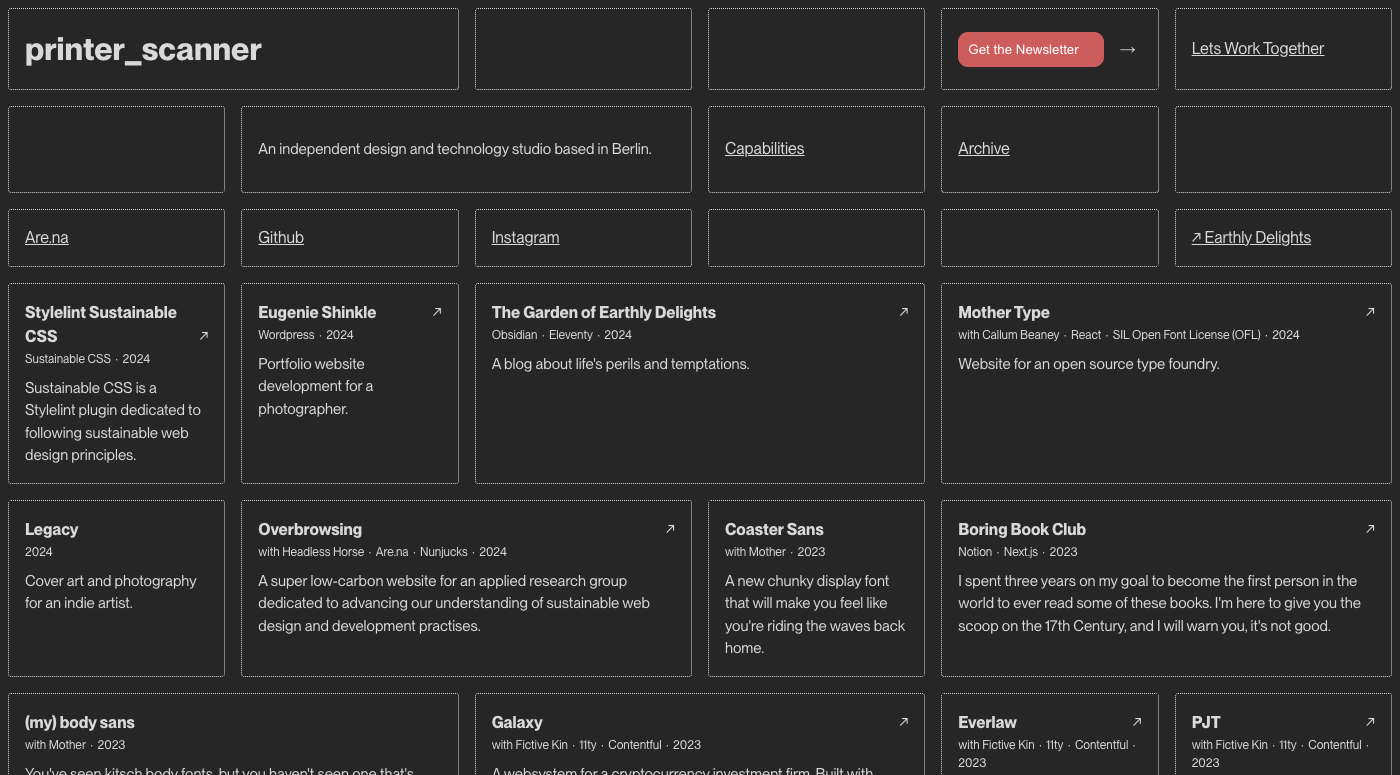Image resolution: width=1400 pixels, height=775 pixels.
Task: Open the Instagram link
Action: (525, 237)
